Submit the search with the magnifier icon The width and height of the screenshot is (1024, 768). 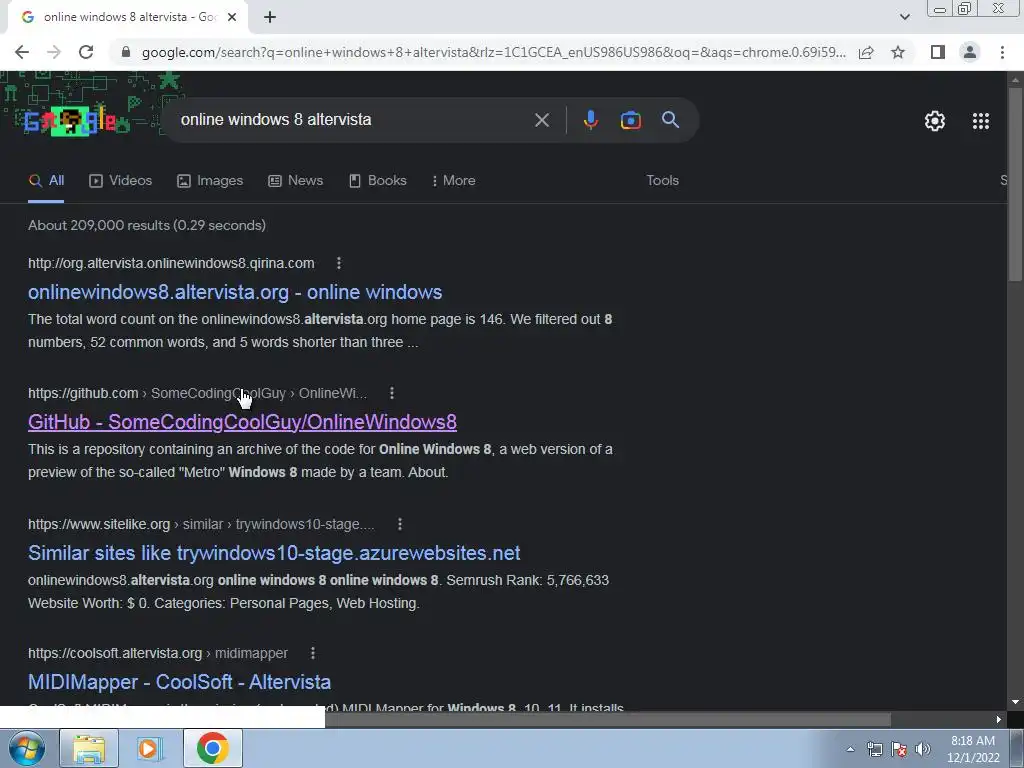coord(670,120)
